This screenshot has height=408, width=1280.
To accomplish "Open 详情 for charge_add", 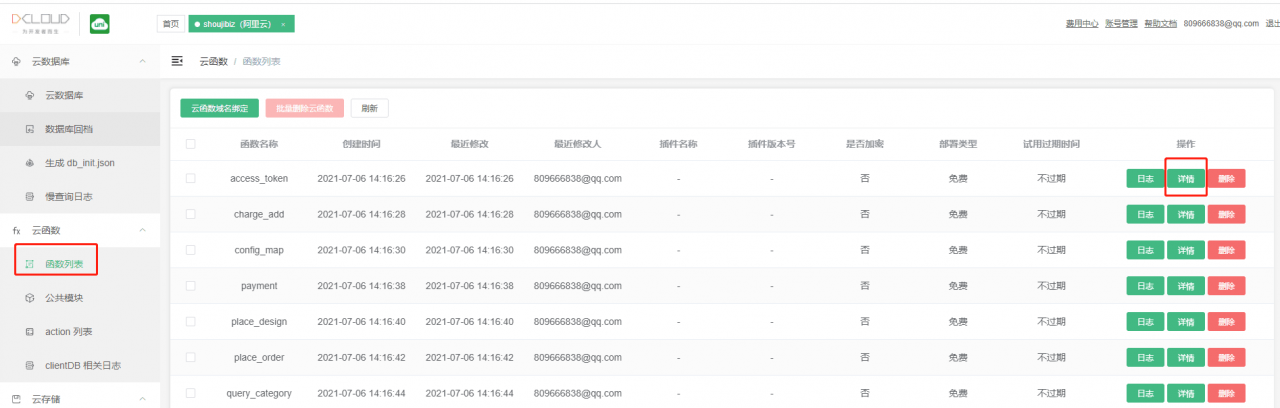I will [x=1186, y=214].
